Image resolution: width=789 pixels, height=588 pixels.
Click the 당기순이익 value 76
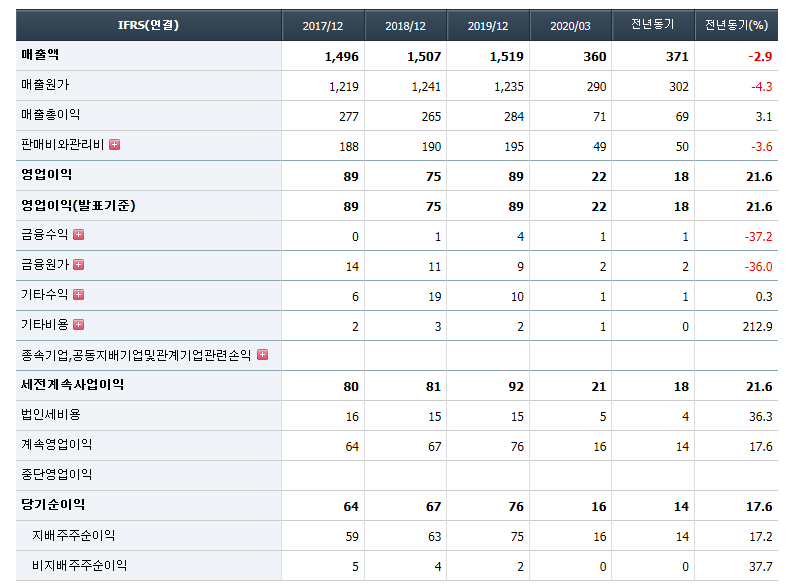click(x=516, y=507)
